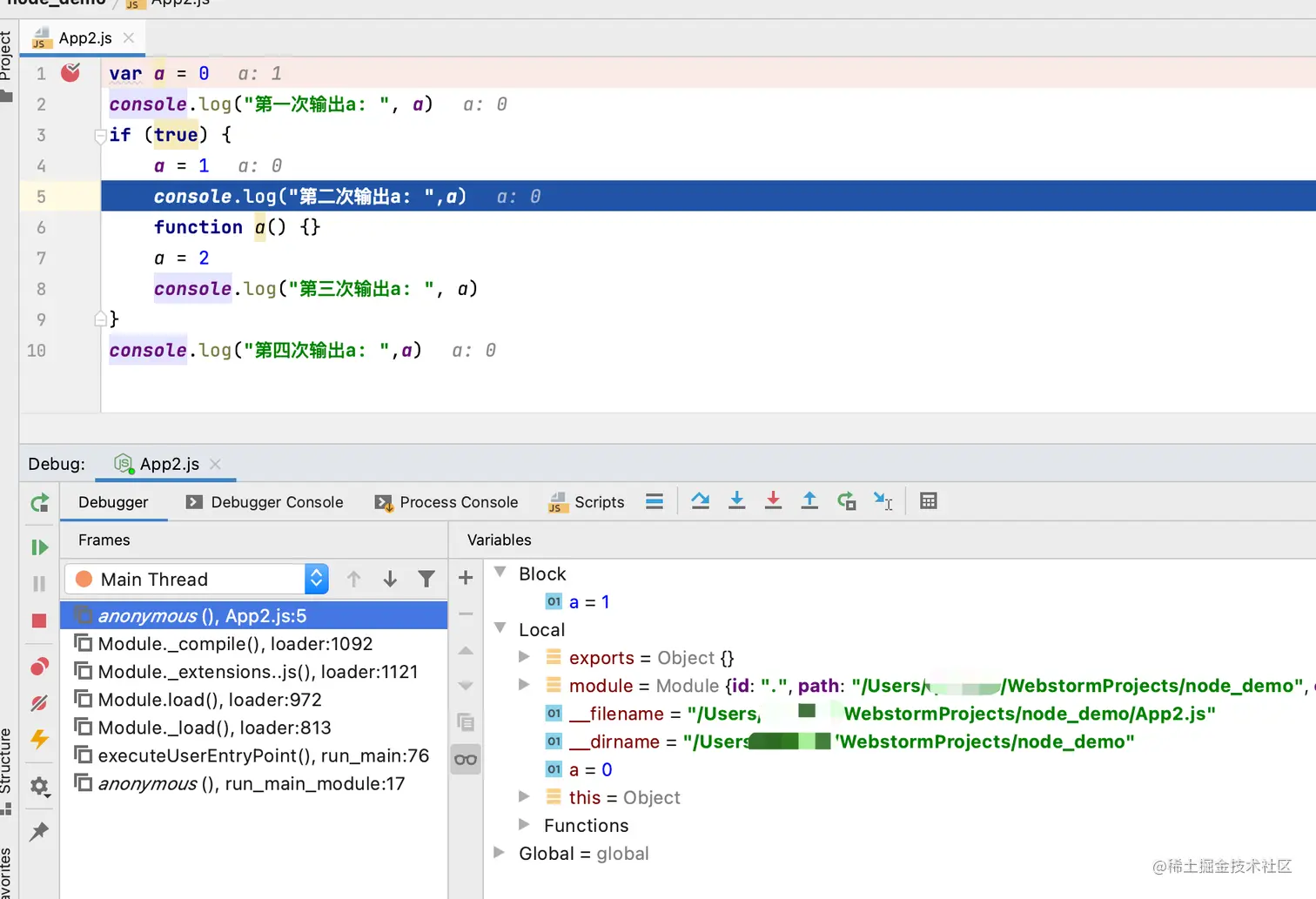The width and height of the screenshot is (1316, 899).
Task: Open the Project tool window
Action: point(6,65)
